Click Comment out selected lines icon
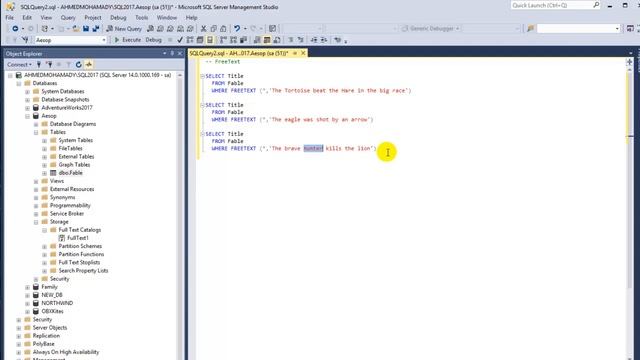Viewport: 640px width, 360px height. [291, 40]
